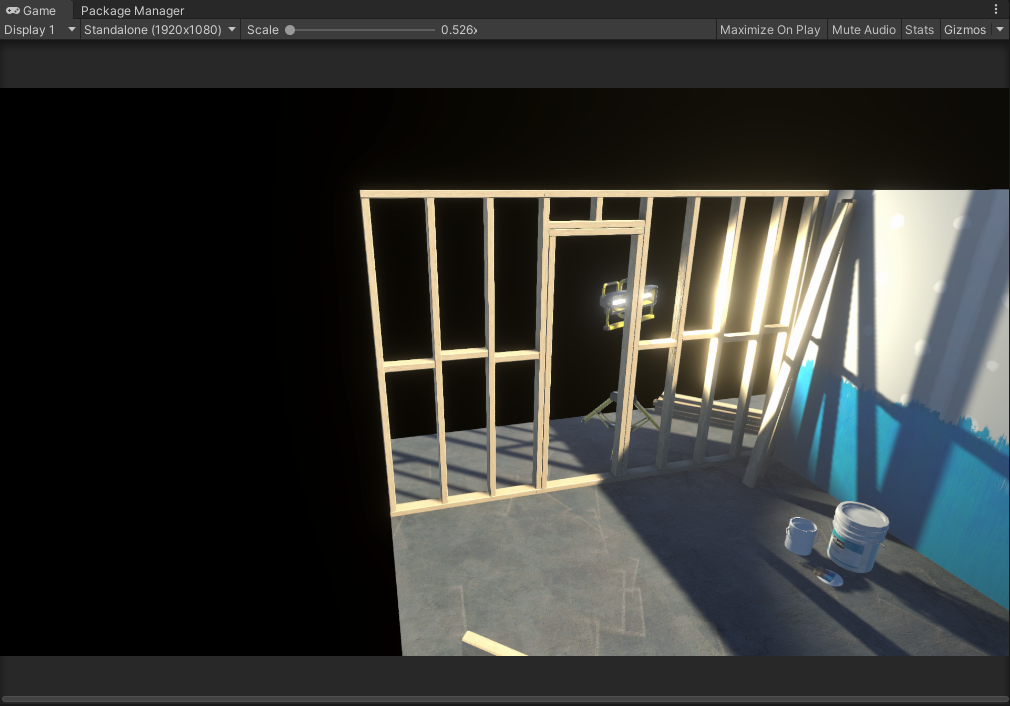Click the large paint bucket in the viewport
The width and height of the screenshot is (1010, 706).
(858, 537)
